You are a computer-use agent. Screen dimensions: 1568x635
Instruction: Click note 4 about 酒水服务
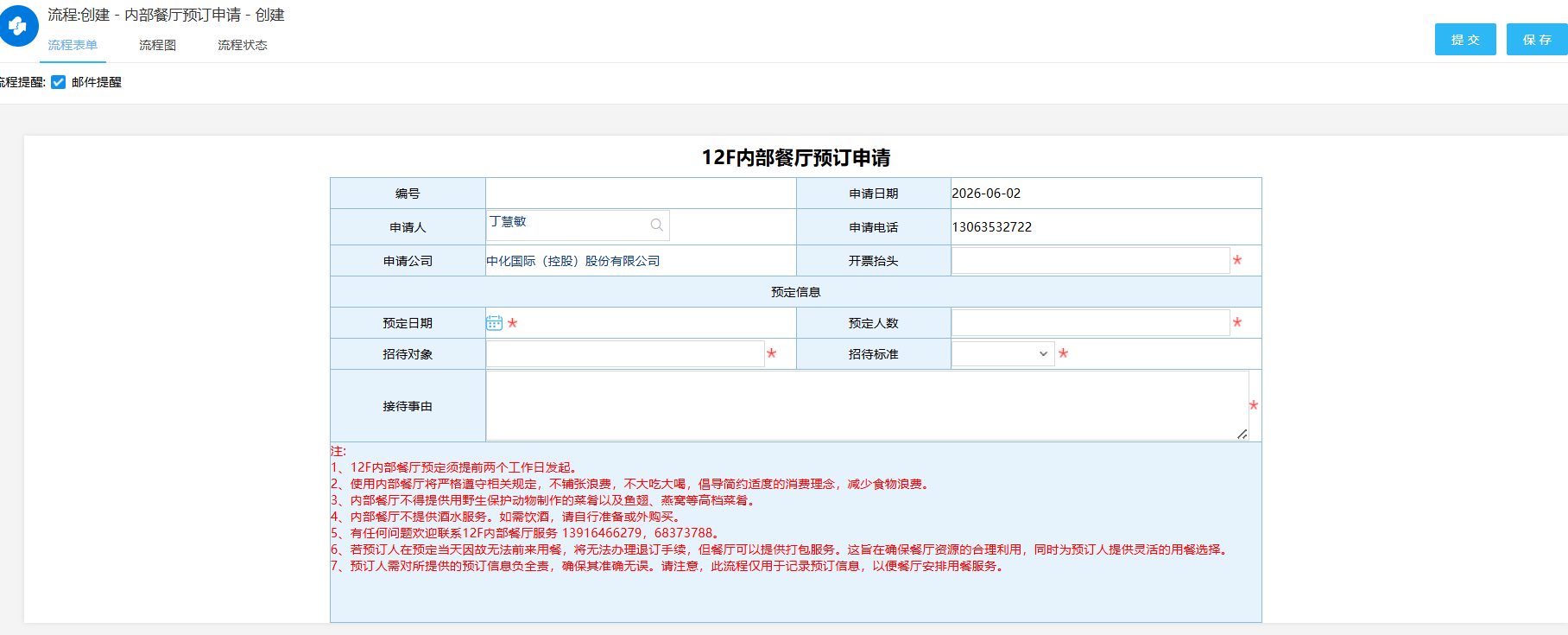pyautogui.click(x=509, y=517)
